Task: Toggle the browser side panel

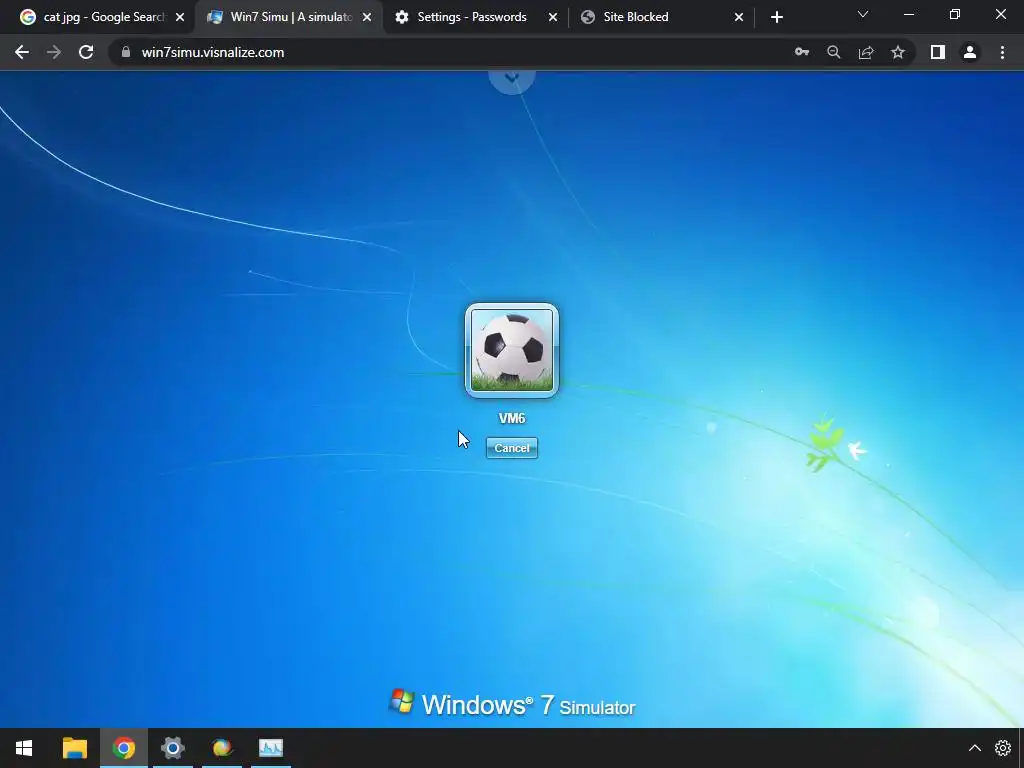Action: [938, 52]
